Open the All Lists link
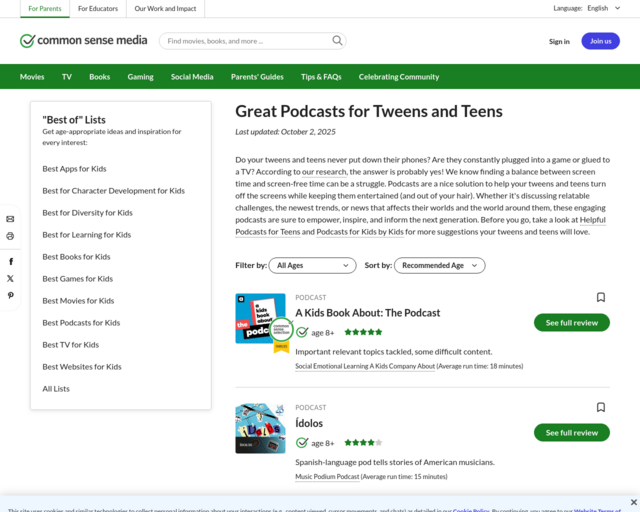Screen dimensions: 640x512 point(56,389)
